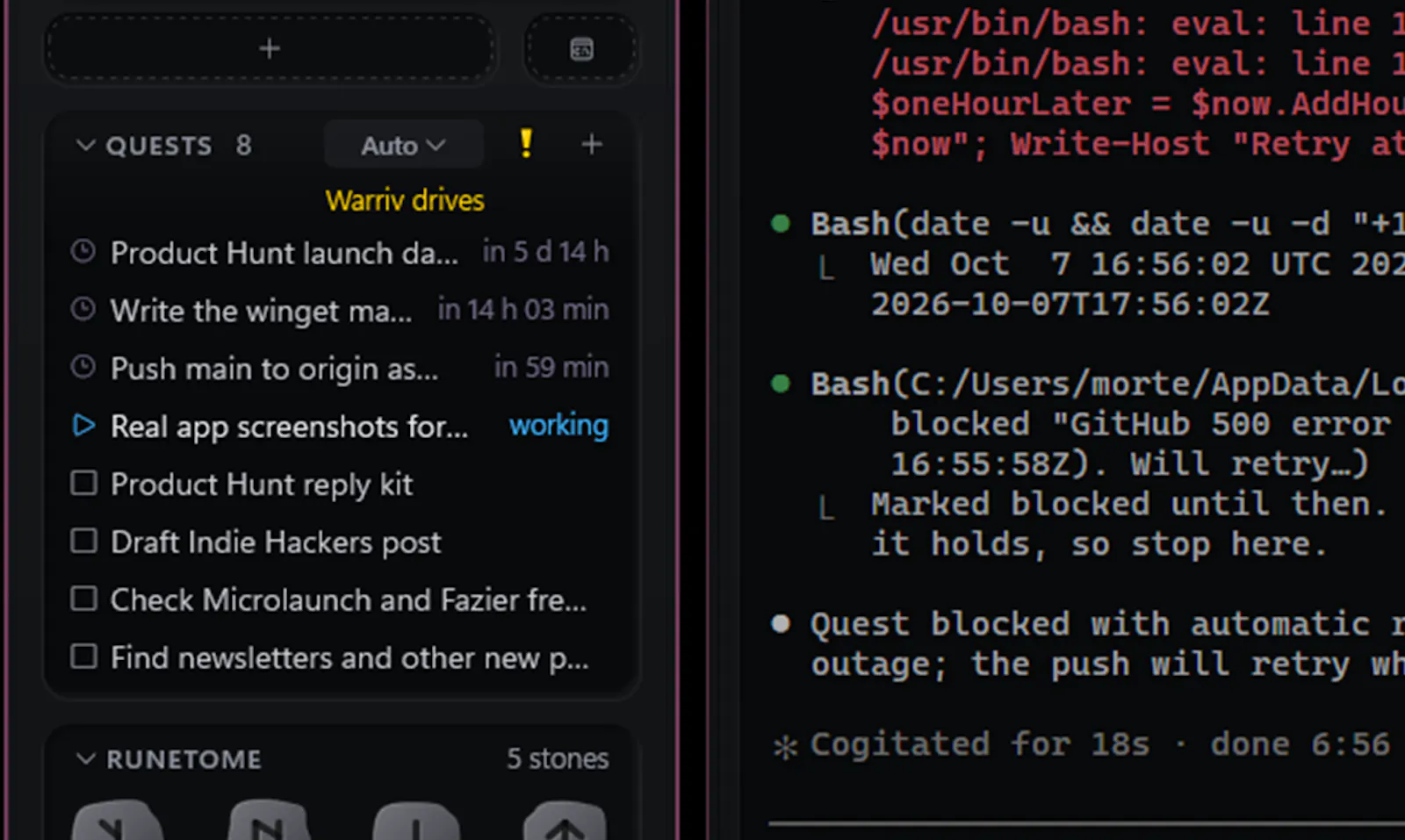Screen dimensions: 1405x840
Task: Open Real app screenshots for... quest
Action: tap(289, 427)
